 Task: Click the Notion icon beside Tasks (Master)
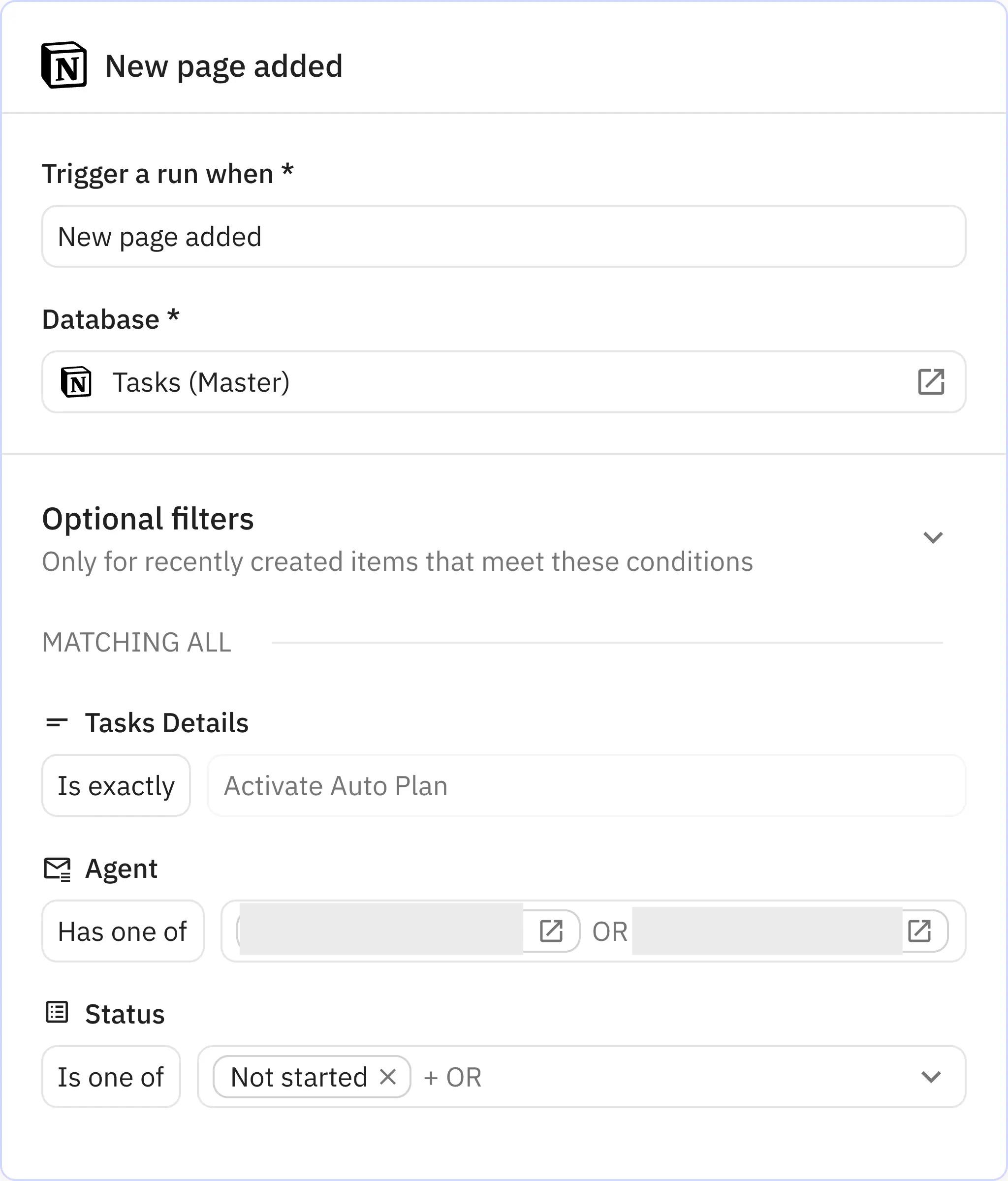[x=78, y=382]
